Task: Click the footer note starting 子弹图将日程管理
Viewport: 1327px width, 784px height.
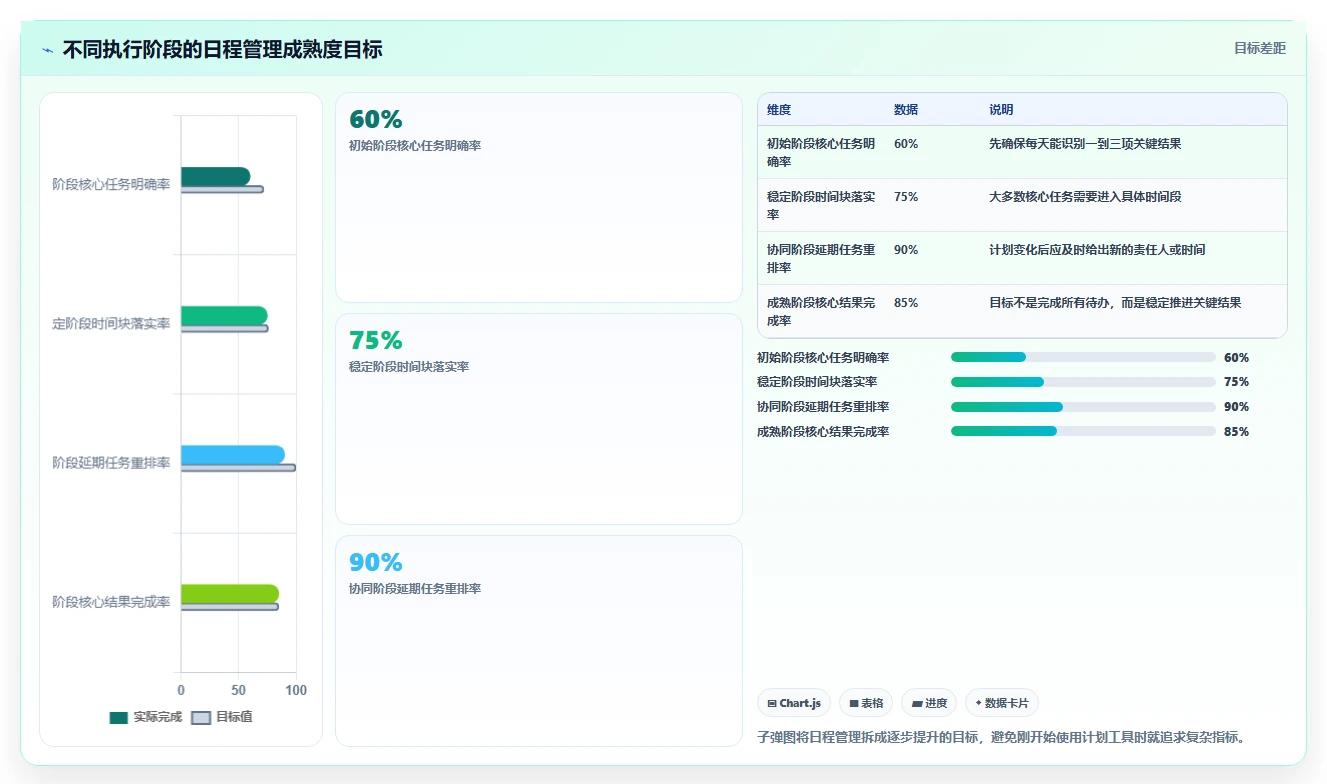Action: click(1001, 737)
